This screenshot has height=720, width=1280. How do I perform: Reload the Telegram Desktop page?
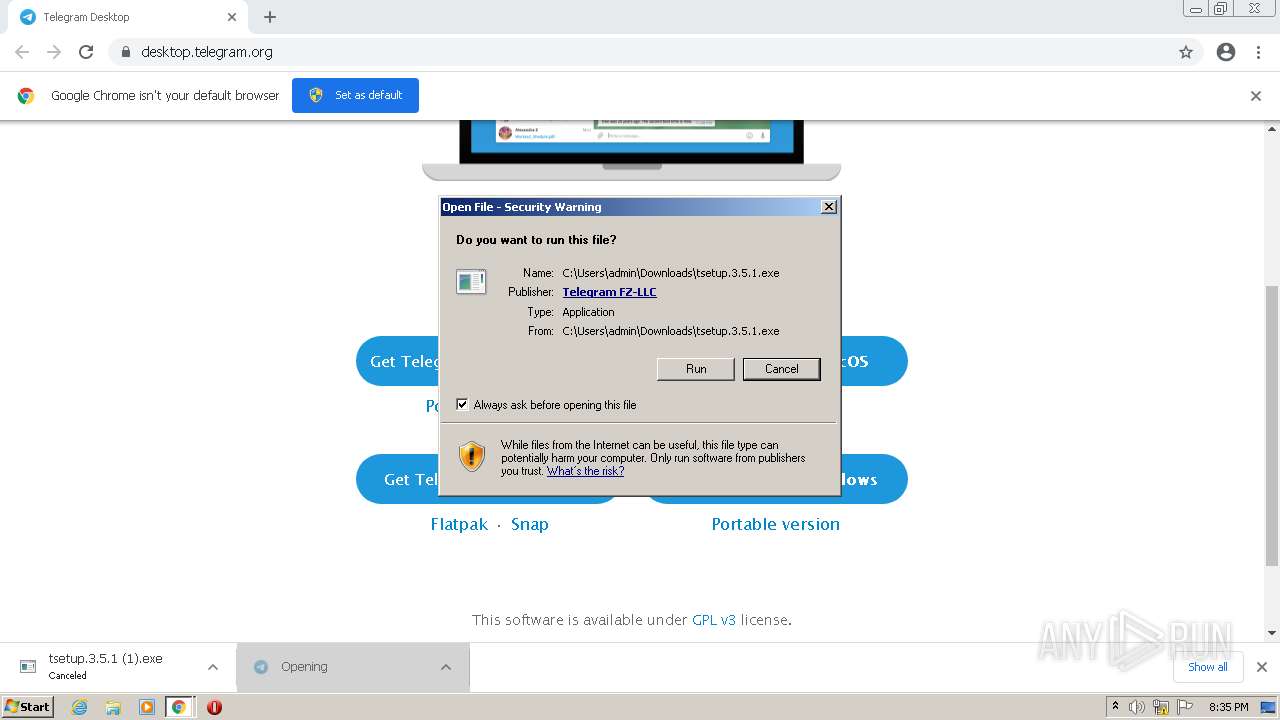coord(86,52)
